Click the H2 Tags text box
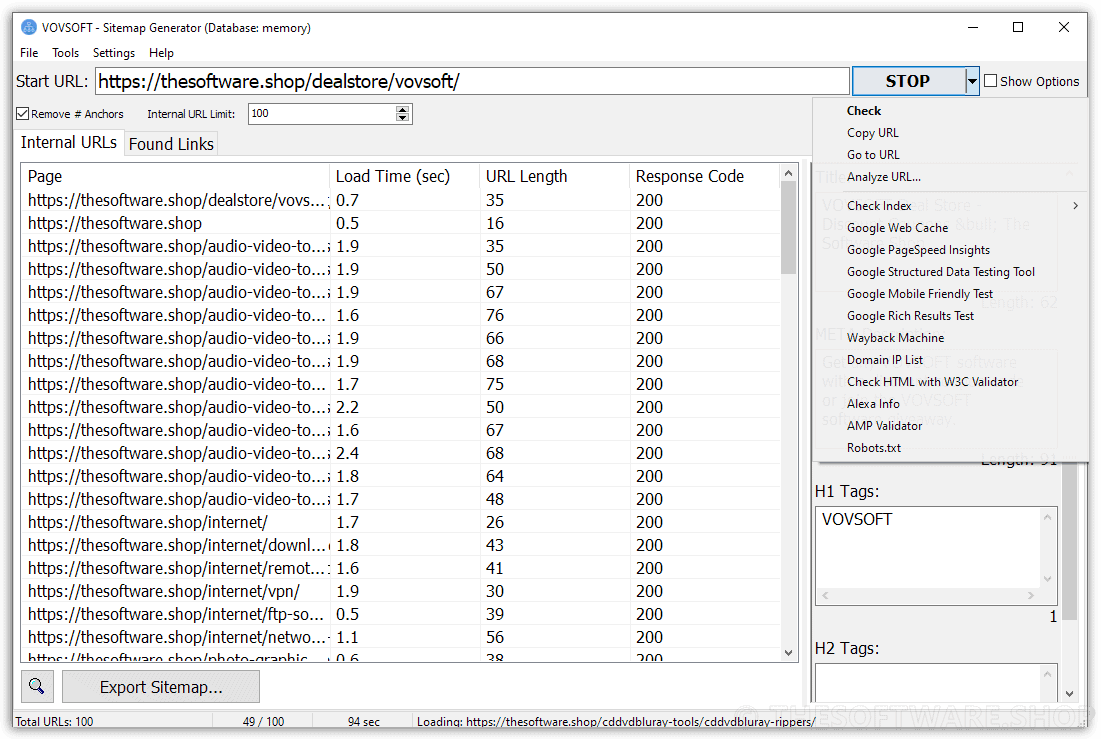The height and width of the screenshot is (739, 1101). pos(935,682)
